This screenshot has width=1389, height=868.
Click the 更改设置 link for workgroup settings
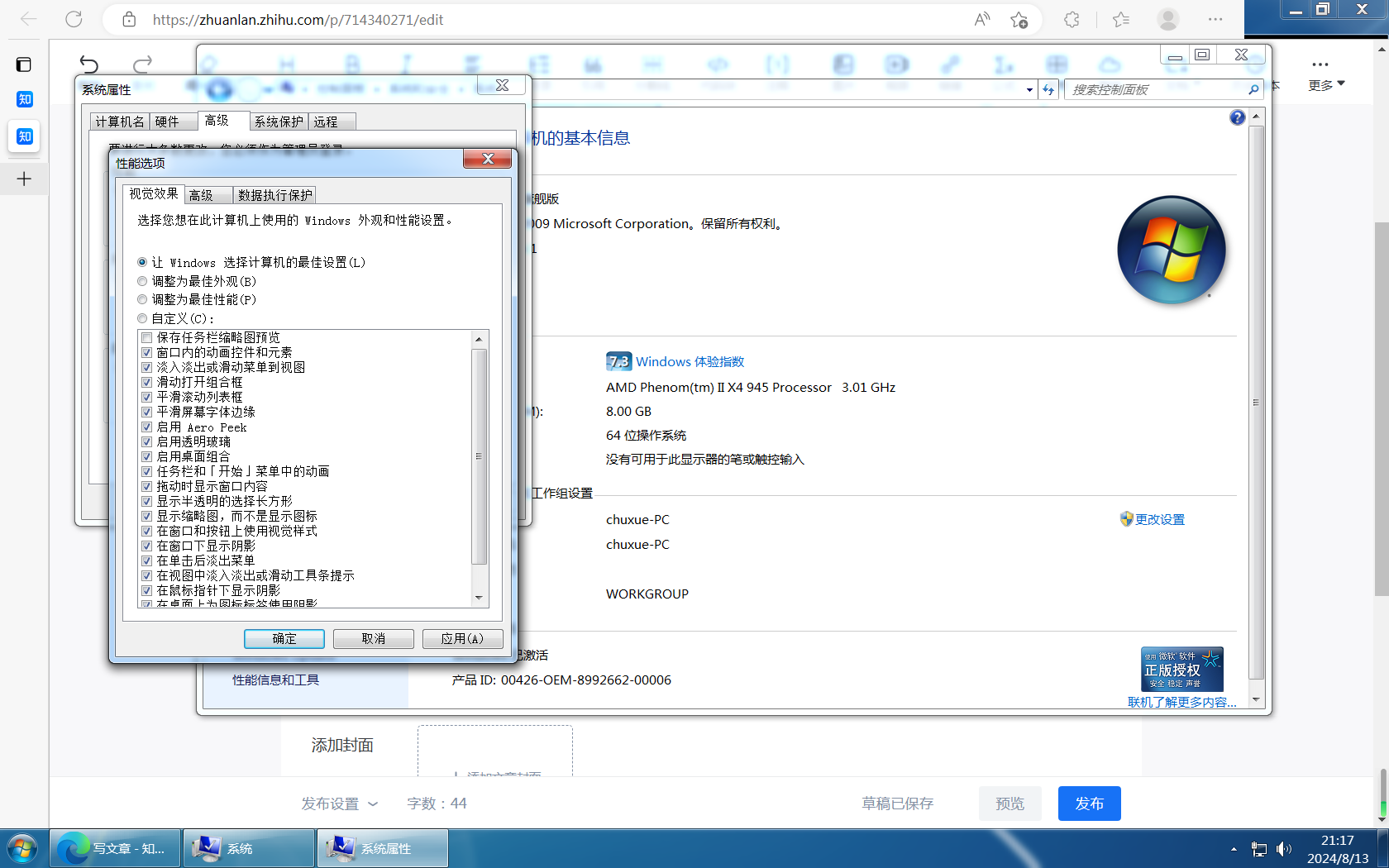[1158, 519]
